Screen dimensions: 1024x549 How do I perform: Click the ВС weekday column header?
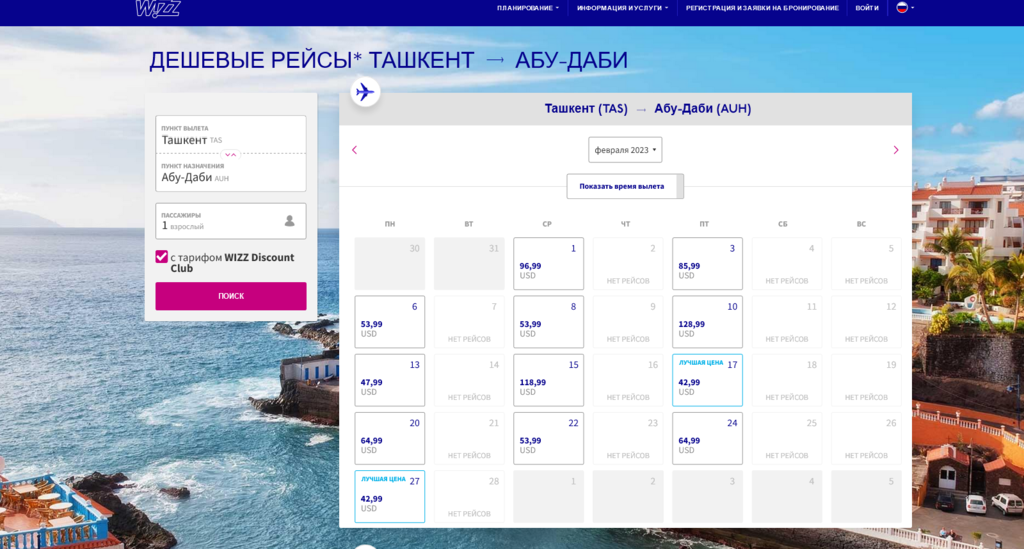(x=861, y=224)
